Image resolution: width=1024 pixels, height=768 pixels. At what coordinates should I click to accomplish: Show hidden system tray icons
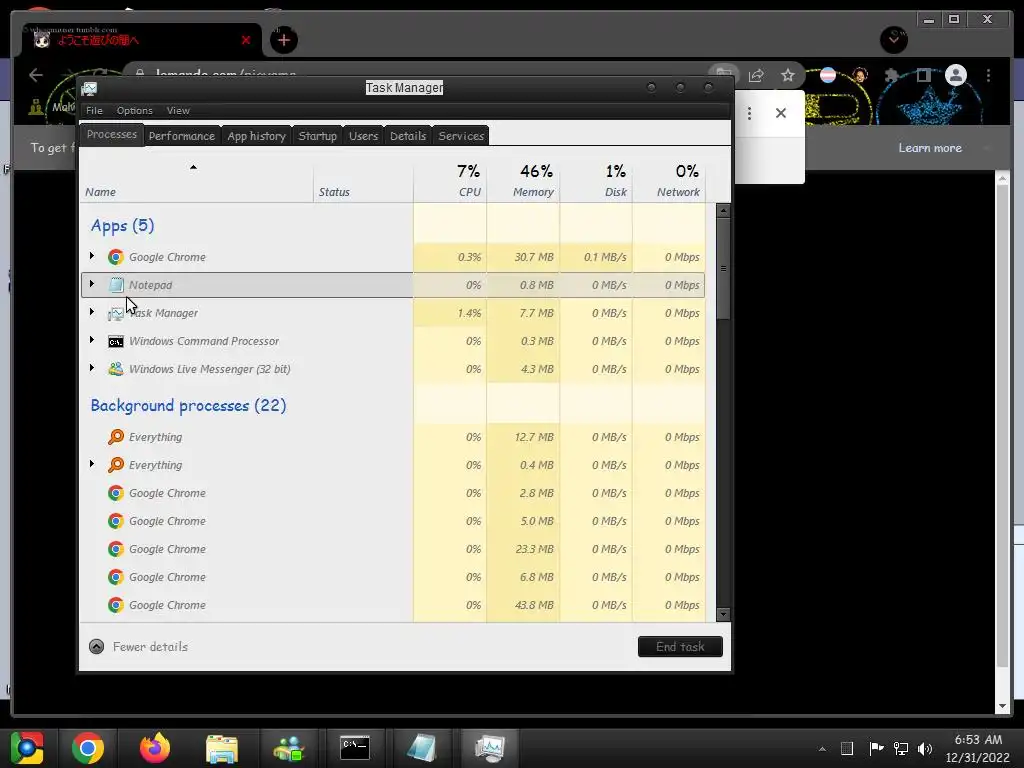(x=822, y=749)
